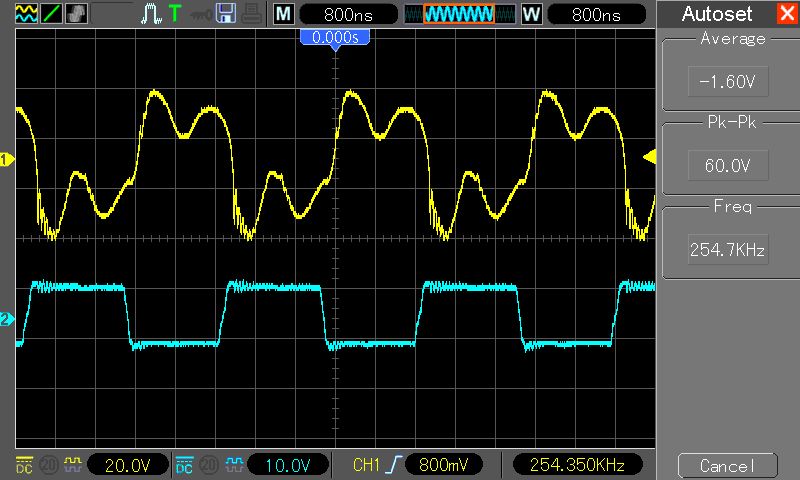The height and width of the screenshot is (480, 800).
Task: Select the CH1 trigger source label
Action: click(x=366, y=465)
